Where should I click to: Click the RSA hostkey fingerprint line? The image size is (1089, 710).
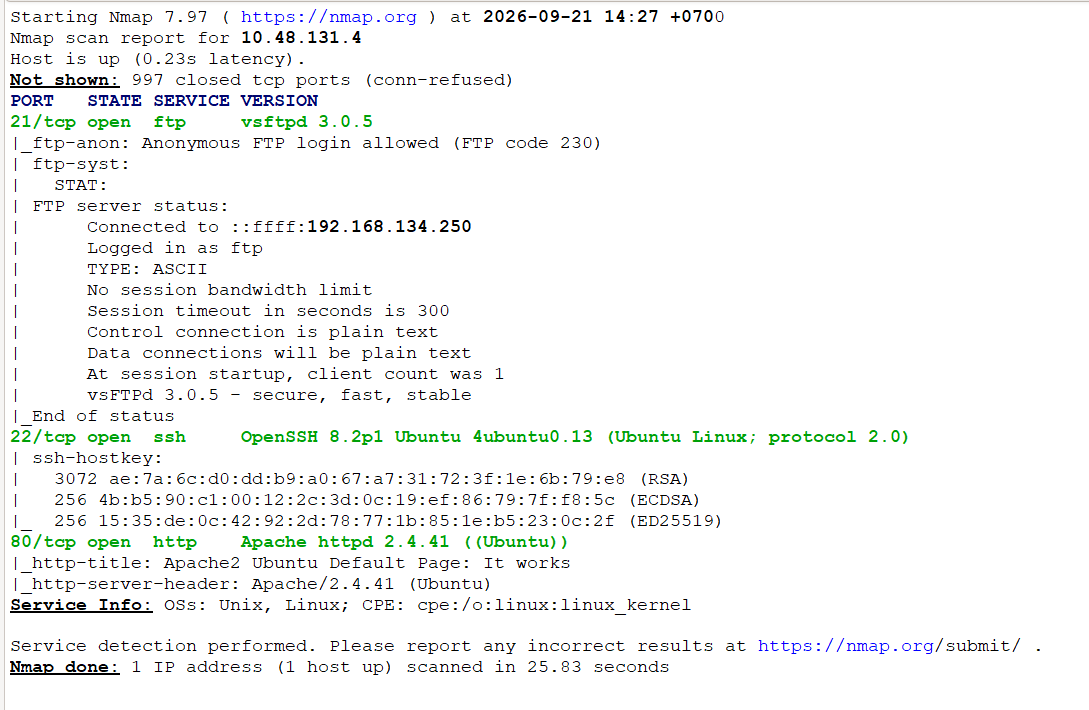371,479
